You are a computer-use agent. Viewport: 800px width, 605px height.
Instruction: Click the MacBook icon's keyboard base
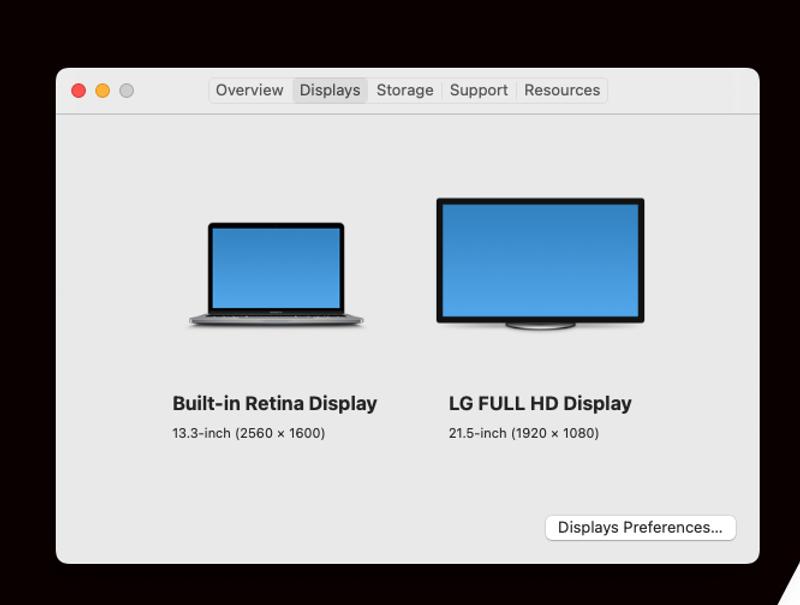276,319
